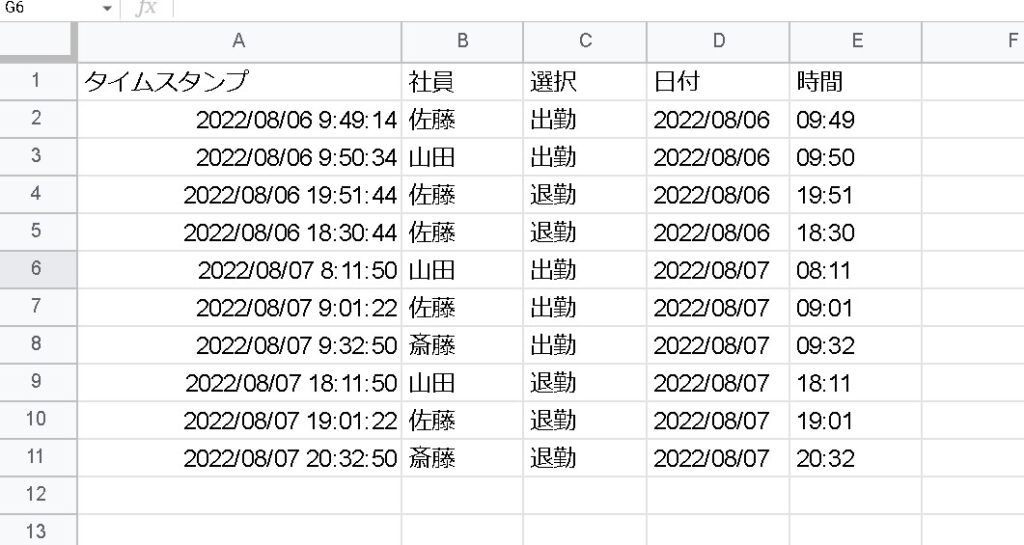Screen dimensions: 1024x545
Task: Click the select-all corner box
Action: [x=37, y=41]
